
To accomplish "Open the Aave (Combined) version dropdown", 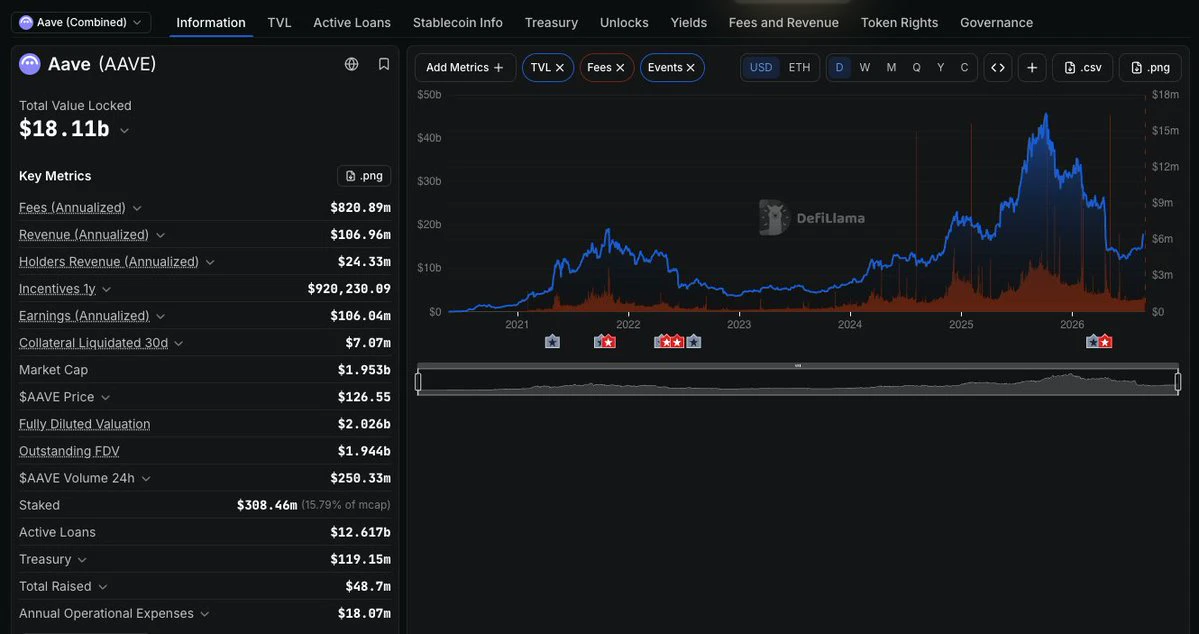I will tap(81, 22).
